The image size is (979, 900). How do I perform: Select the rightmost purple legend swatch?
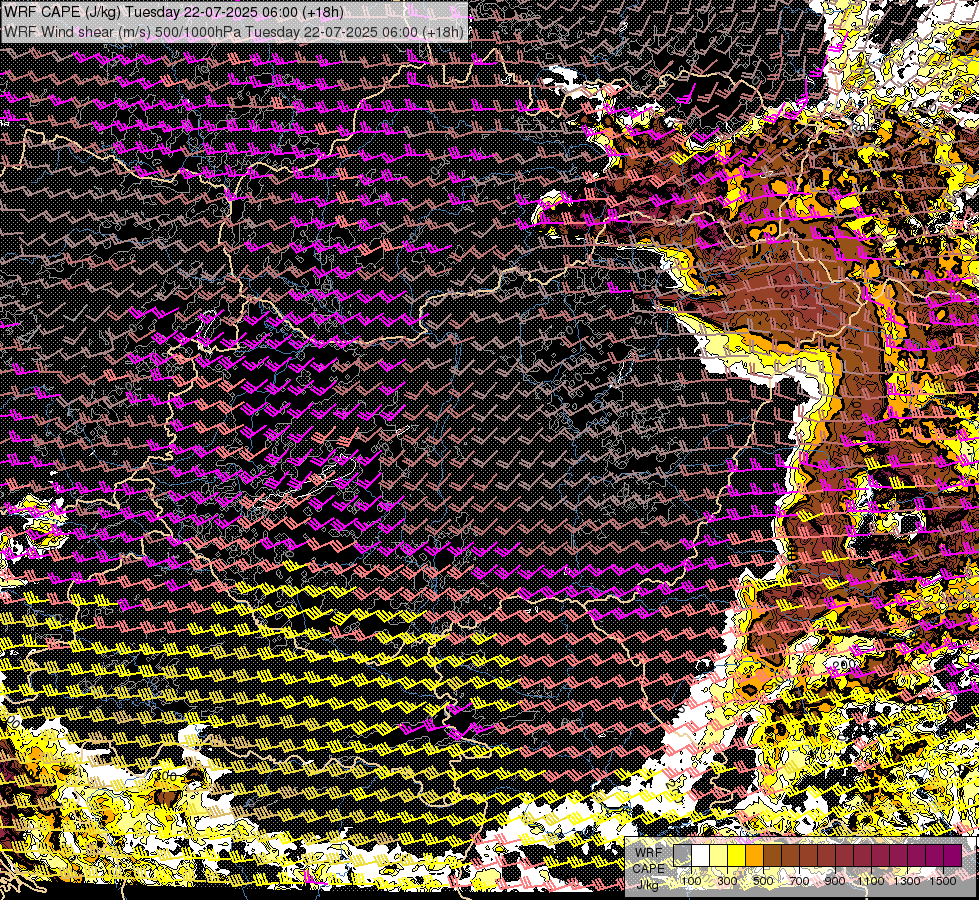coord(953,855)
